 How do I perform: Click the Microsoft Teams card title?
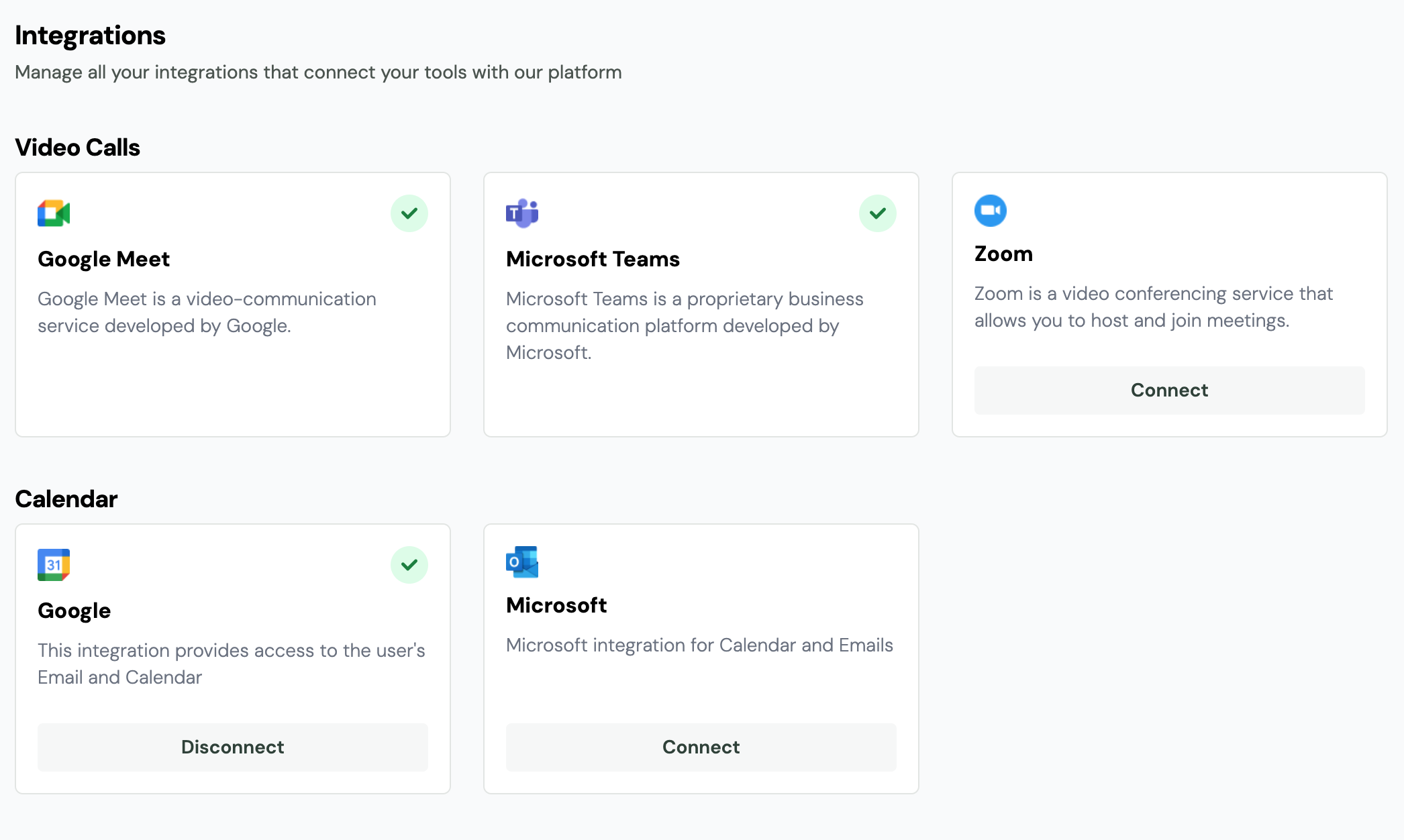point(593,259)
